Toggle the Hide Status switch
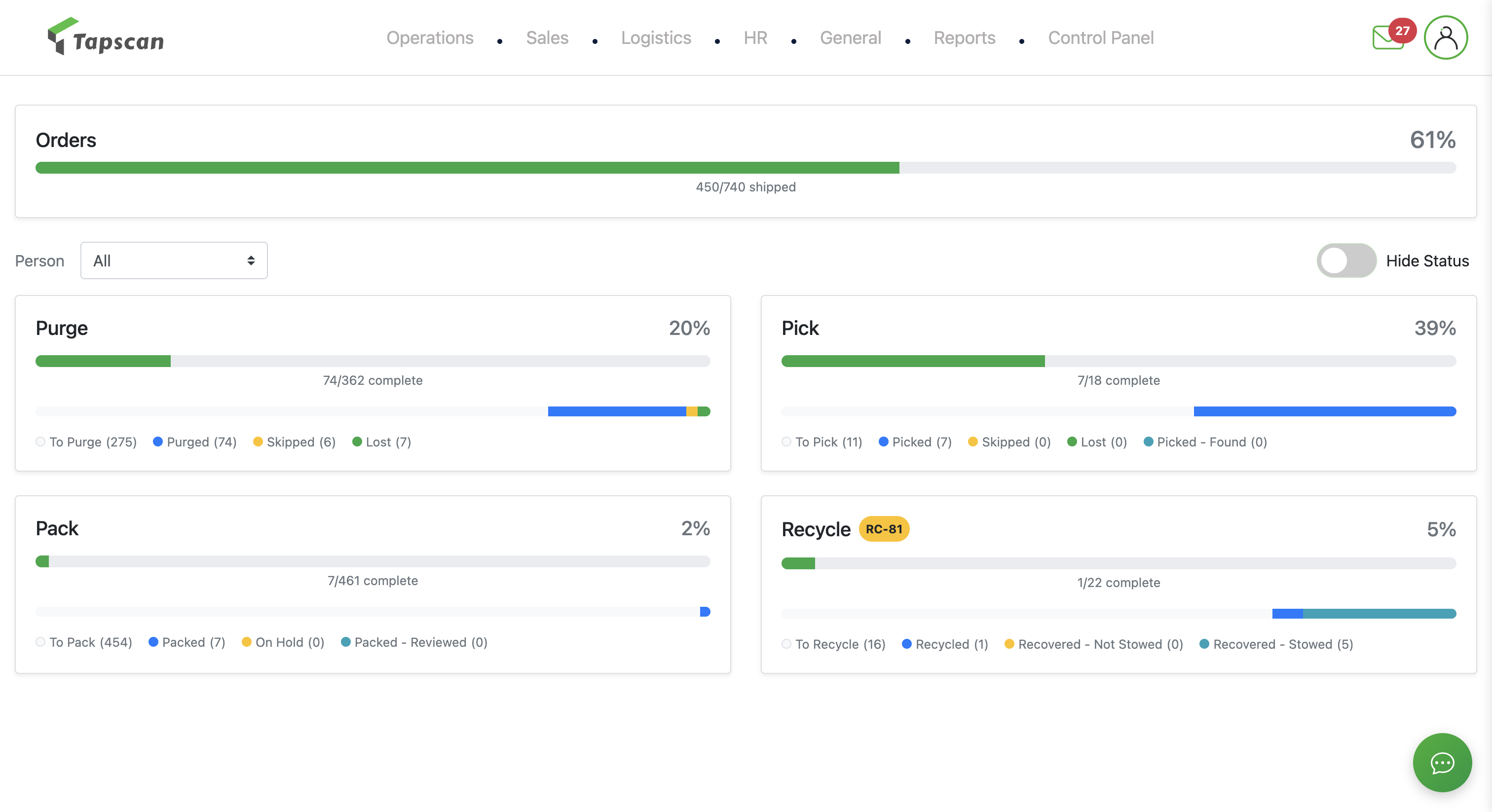This screenshot has height=812, width=1492. coord(1346,260)
